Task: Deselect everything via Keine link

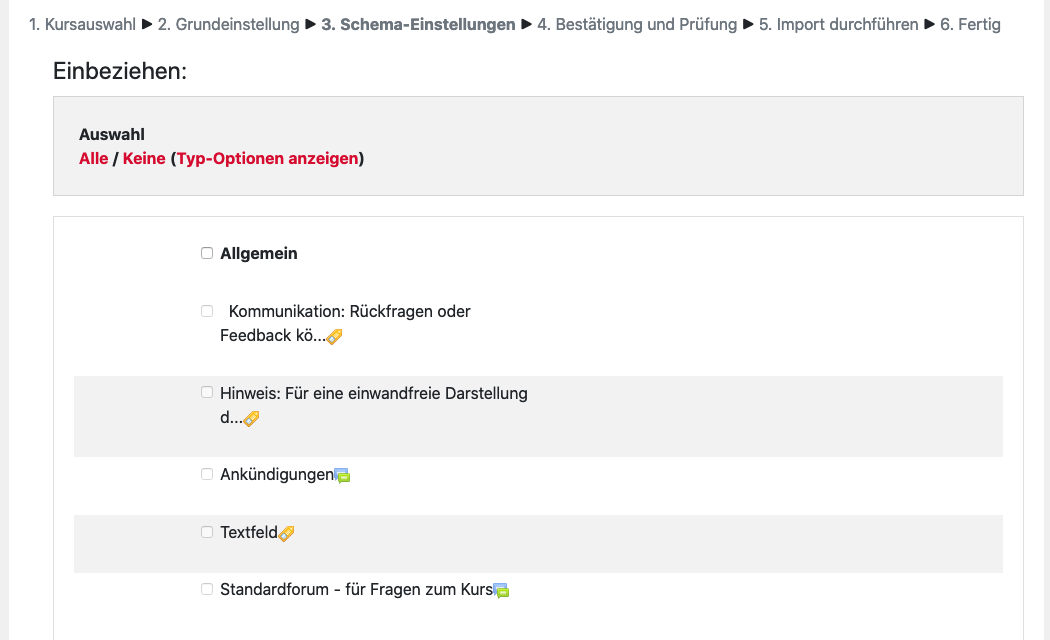Action: pos(144,158)
